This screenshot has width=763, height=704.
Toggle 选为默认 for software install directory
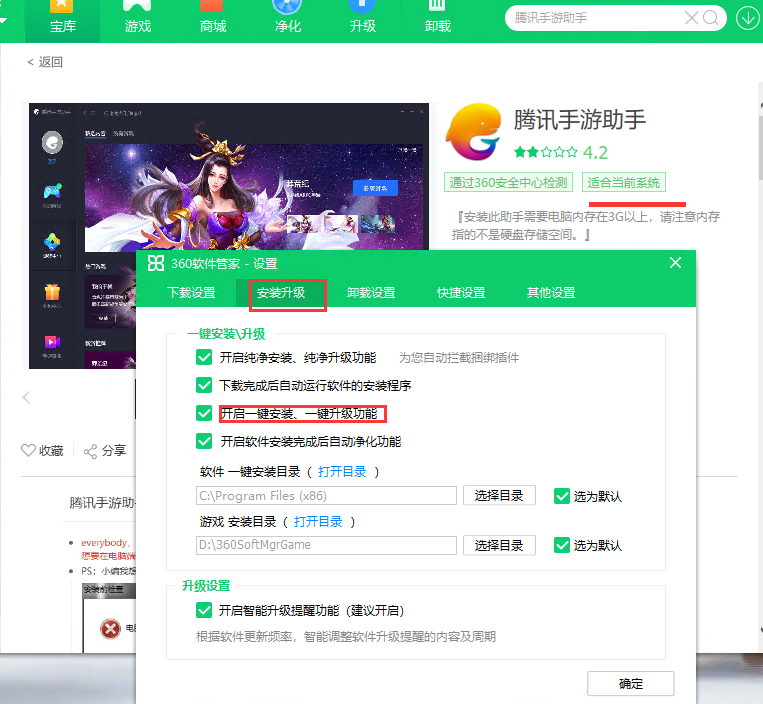(562, 496)
